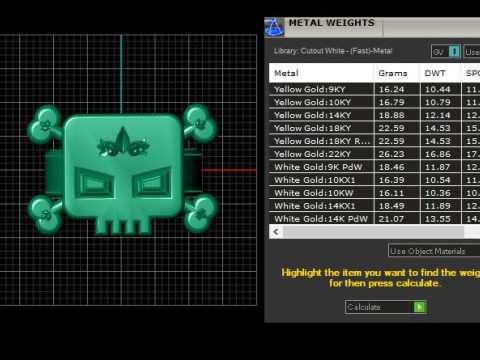Click the 16.24 grams value
The image size is (480, 360).
(391, 89)
